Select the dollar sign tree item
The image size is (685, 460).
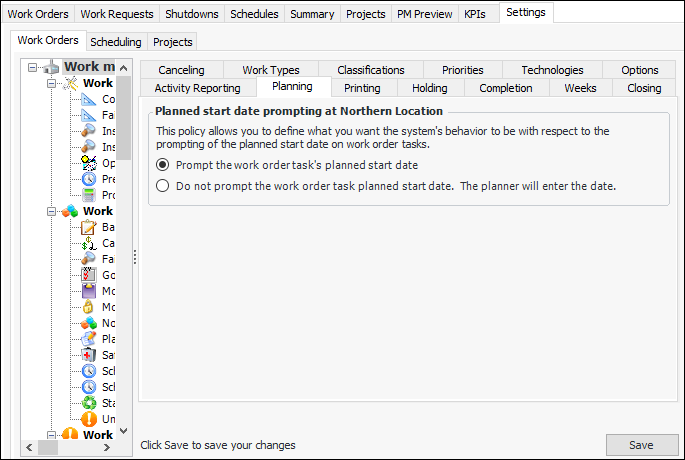(89, 243)
